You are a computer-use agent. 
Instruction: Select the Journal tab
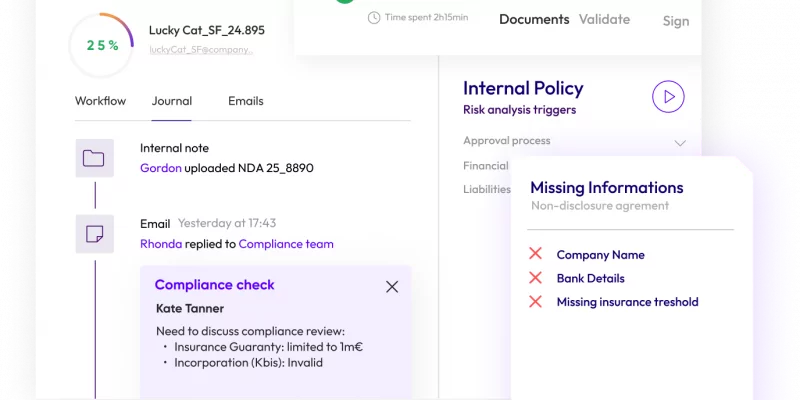171,101
